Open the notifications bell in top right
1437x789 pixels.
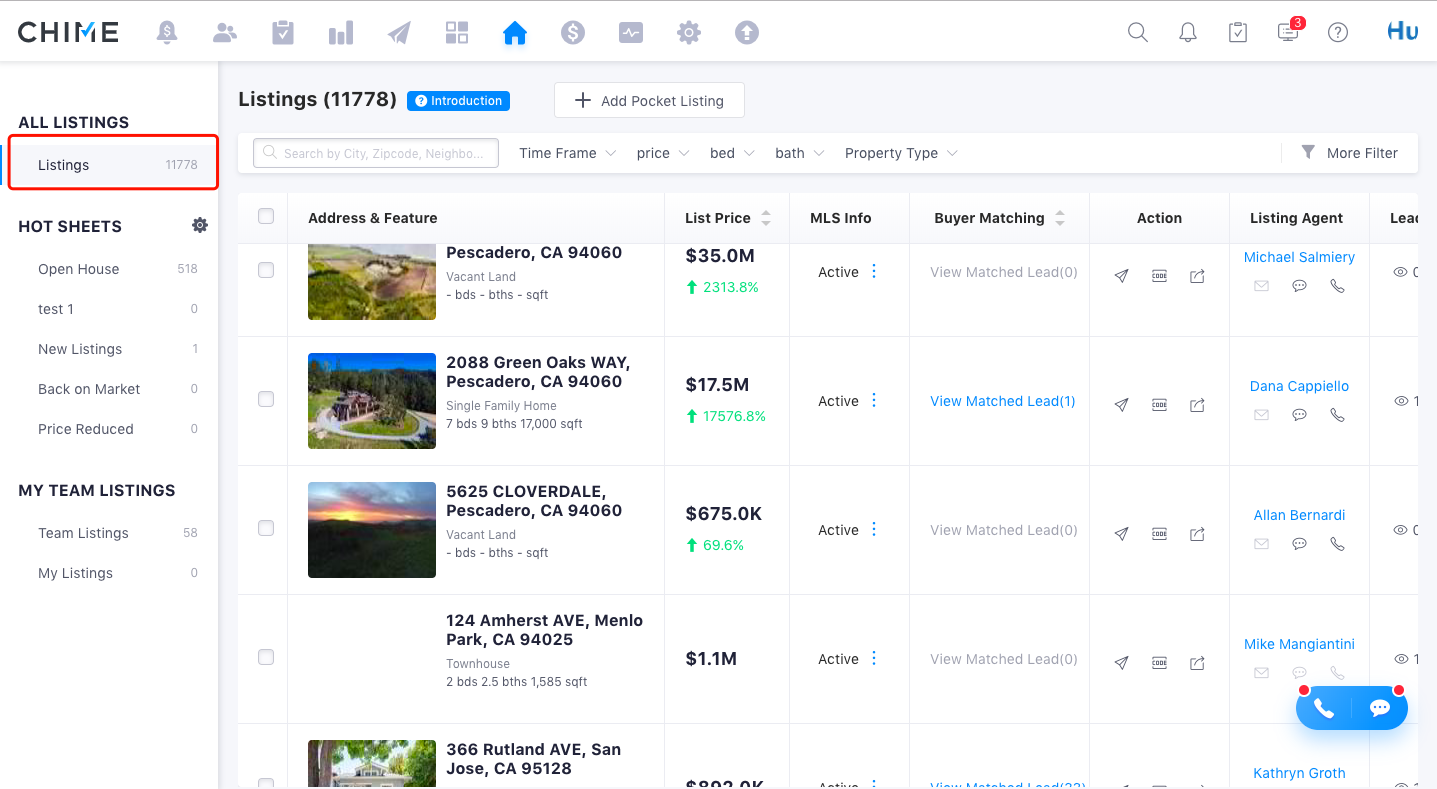(1188, 33)
